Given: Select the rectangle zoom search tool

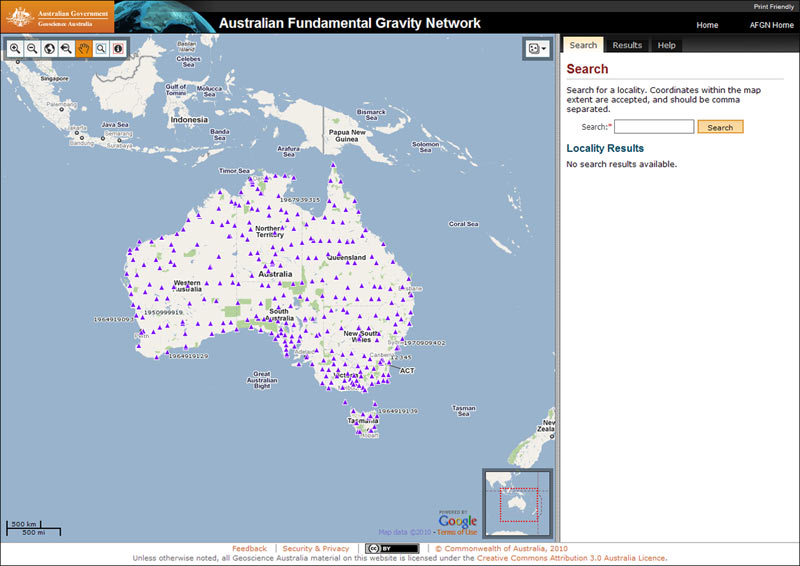Looking at the screenshot, I should coord(101,48).
